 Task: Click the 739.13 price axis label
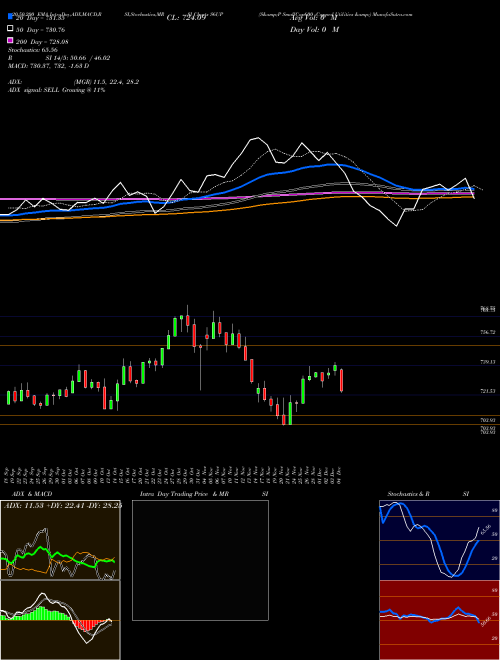488,362
